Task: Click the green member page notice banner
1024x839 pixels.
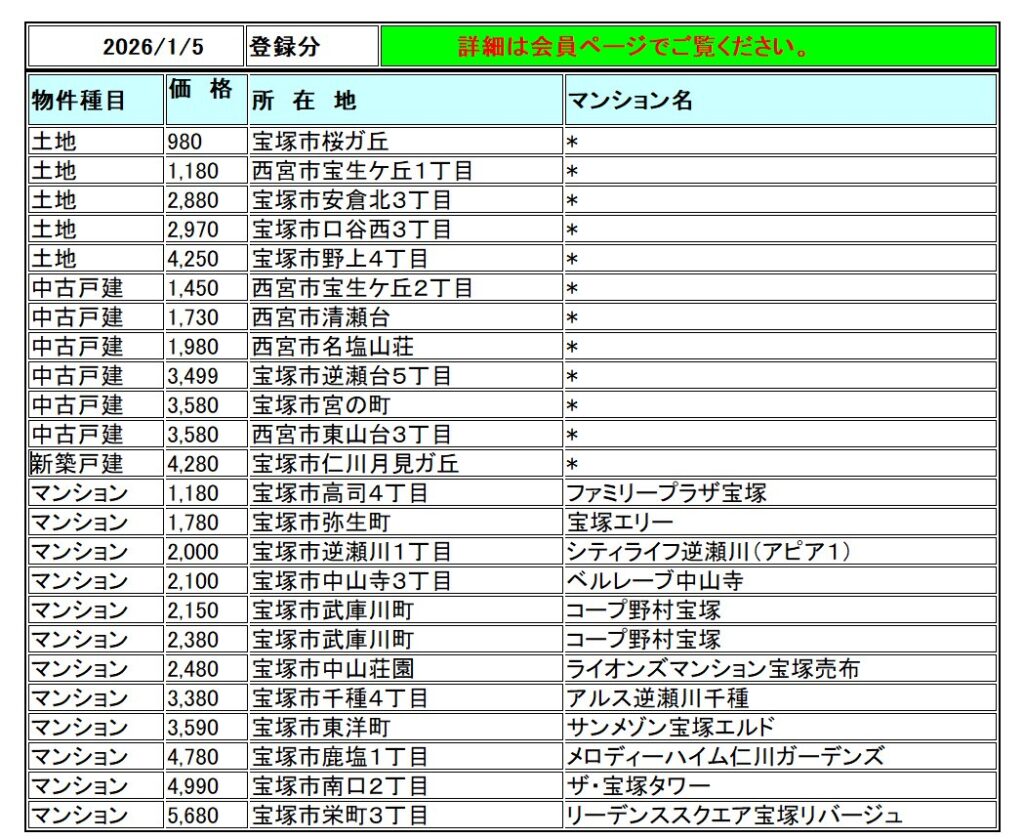Action: (689, 47)
